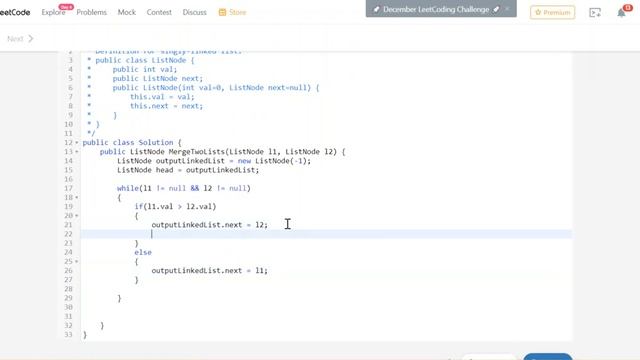Open December LeetCoding Challenge banner
640x360 pixels.
click(436, 9)
